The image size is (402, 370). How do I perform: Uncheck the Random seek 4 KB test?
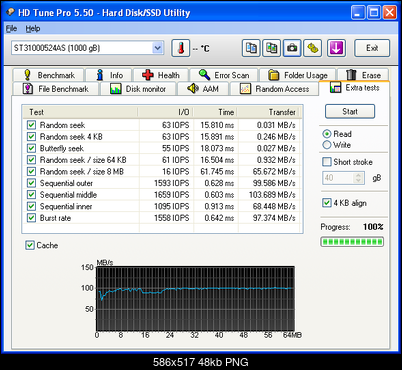pyautogui.click(x=31, y=137)
